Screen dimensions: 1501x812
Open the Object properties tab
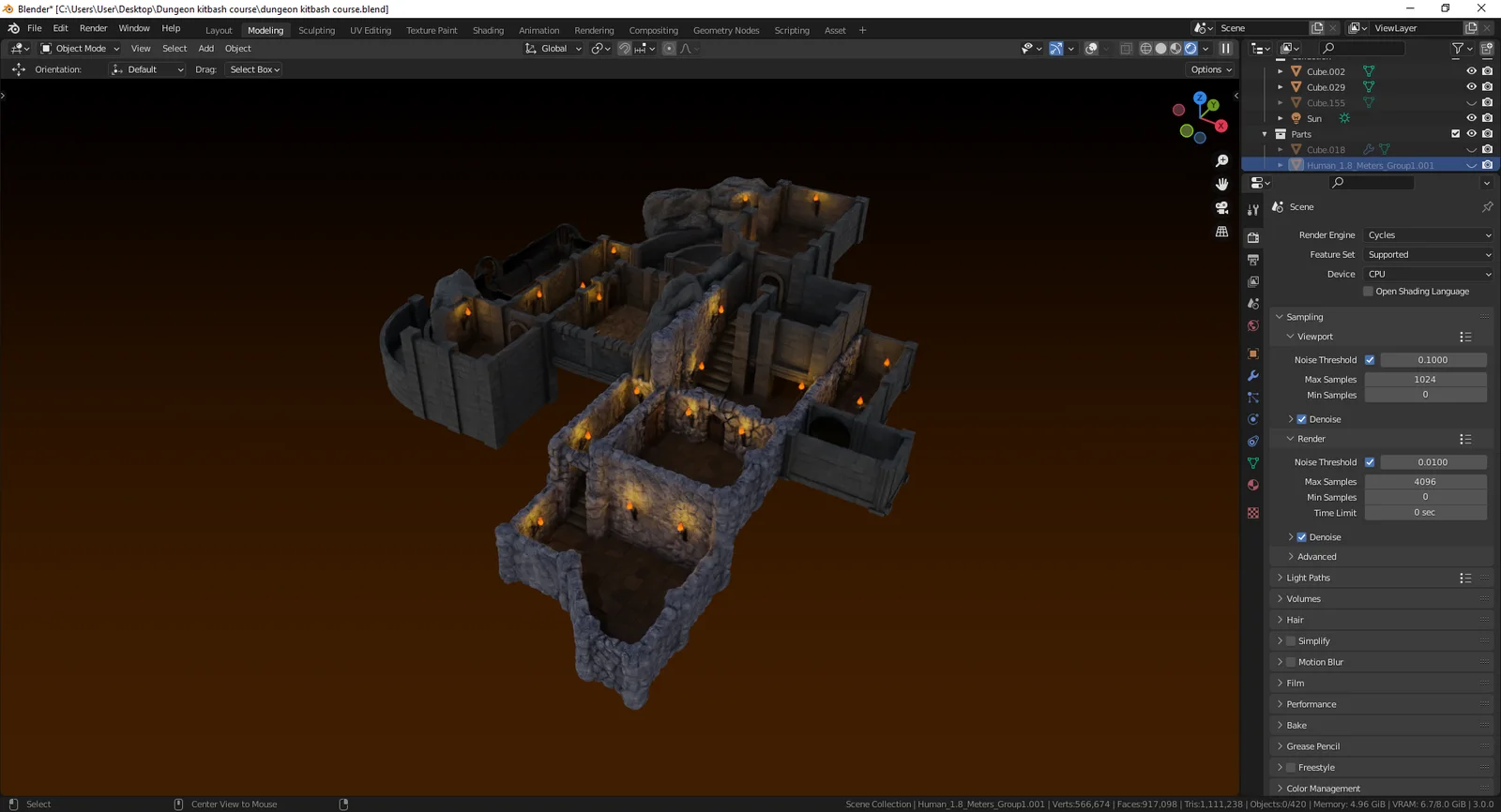coord(1253,353)
